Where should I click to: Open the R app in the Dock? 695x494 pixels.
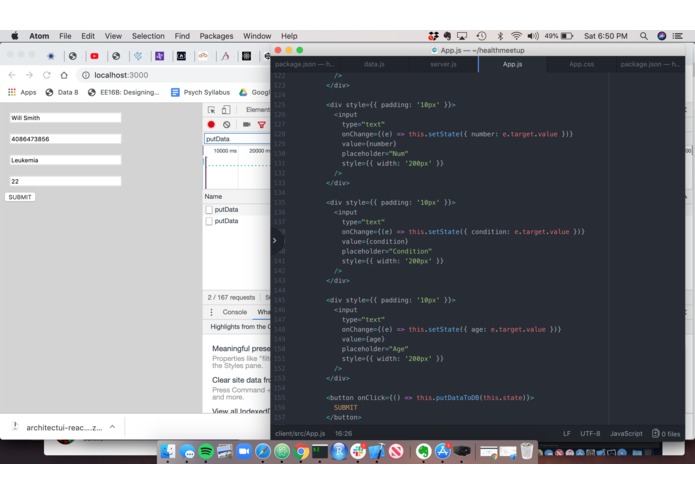[339, 451]
